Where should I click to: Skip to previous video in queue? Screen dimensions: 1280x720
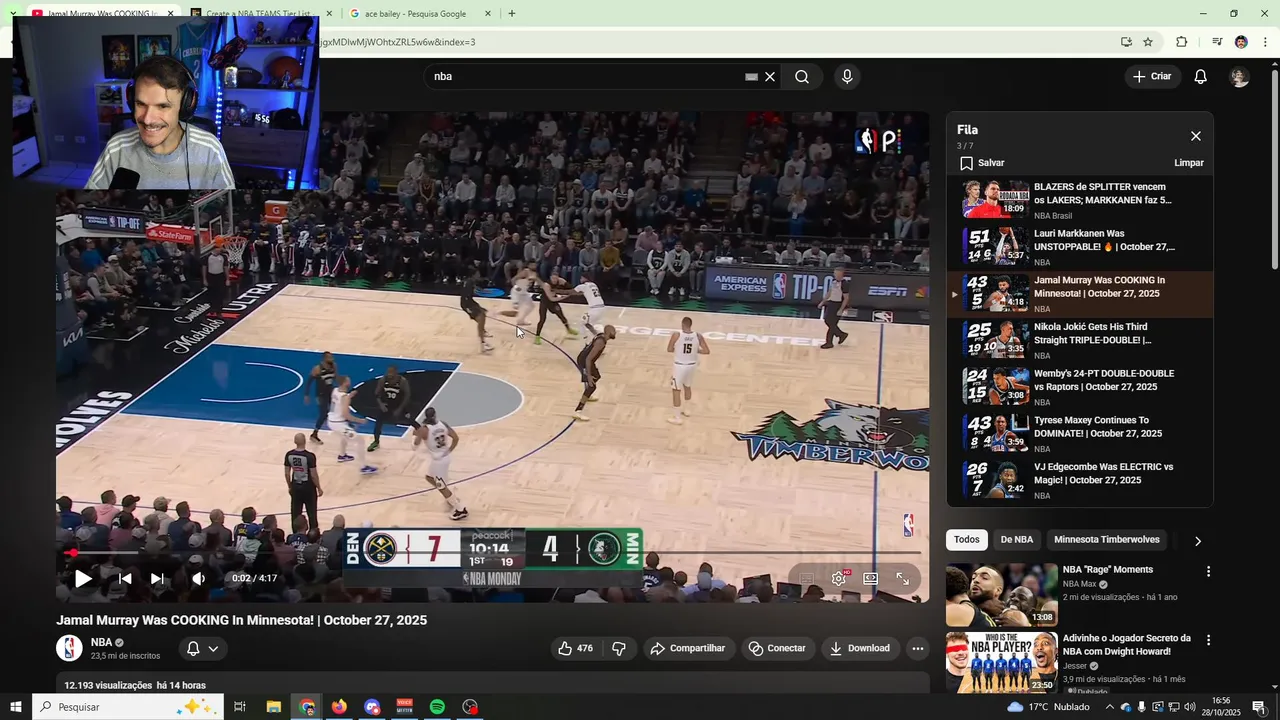(125, 578)
